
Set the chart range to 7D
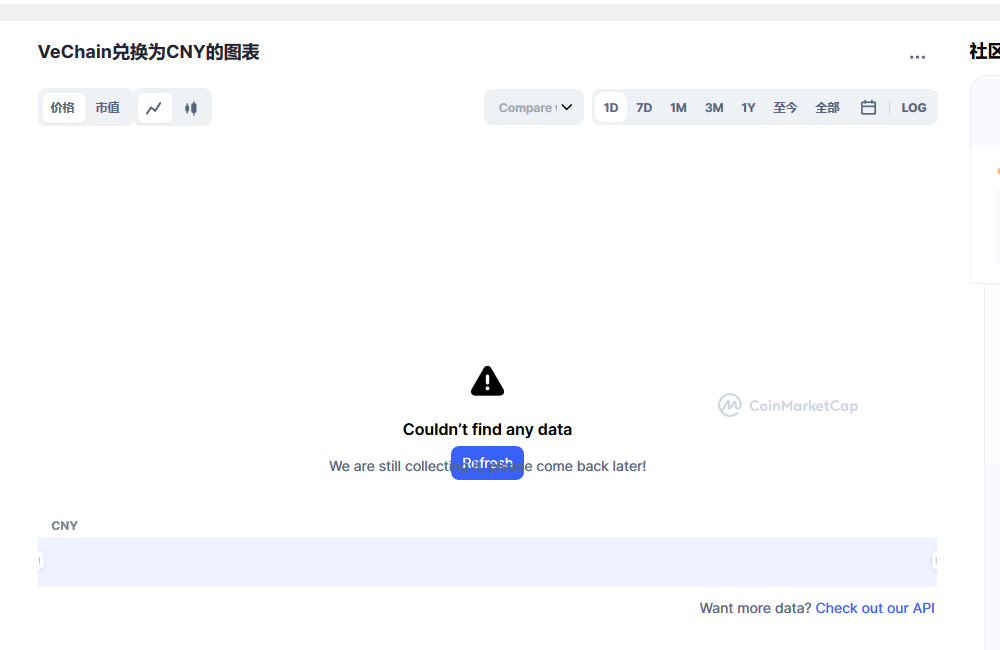pos(644,107)
